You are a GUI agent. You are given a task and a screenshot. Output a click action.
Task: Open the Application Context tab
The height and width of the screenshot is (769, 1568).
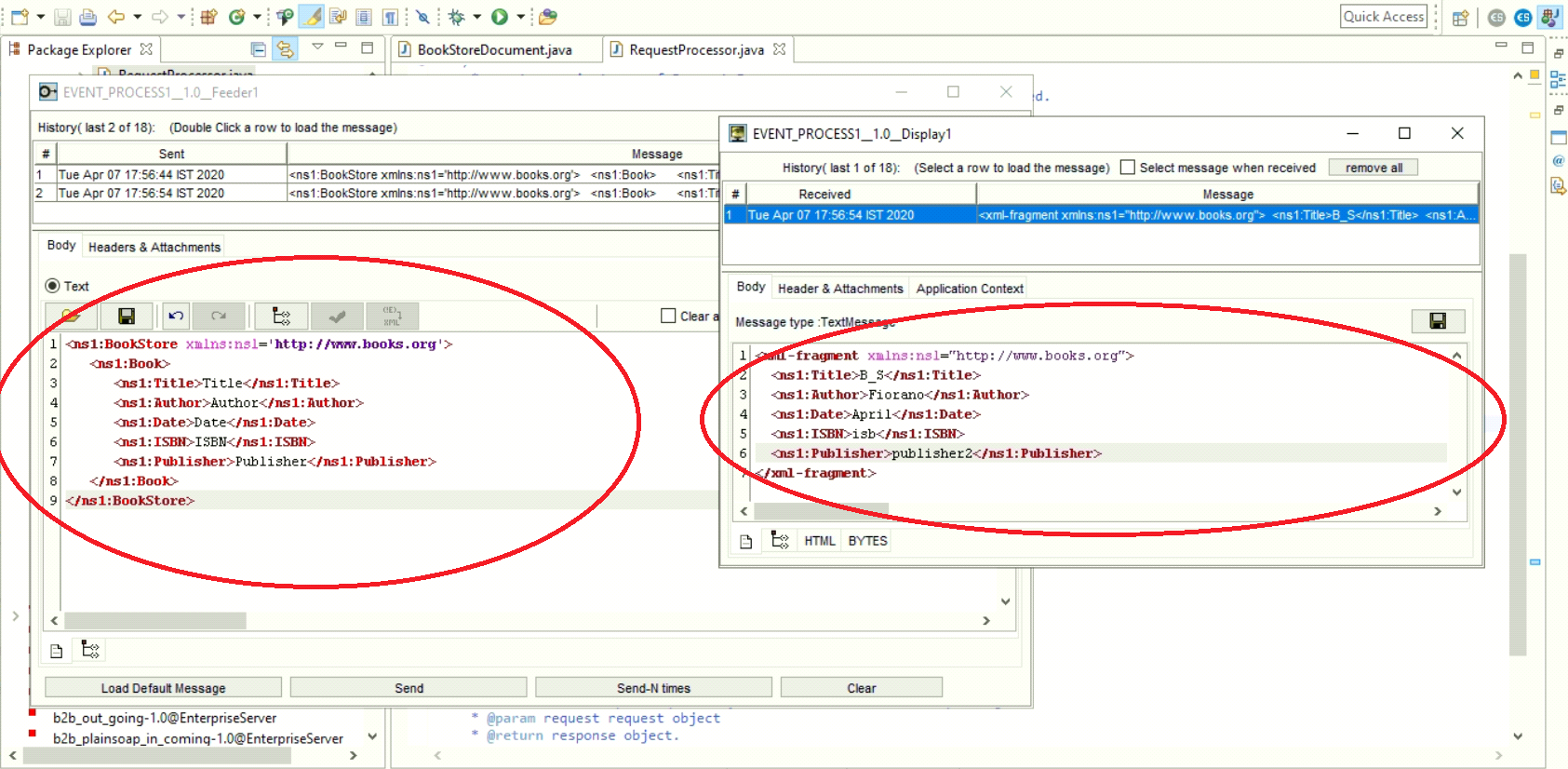[x=969, y=289]
